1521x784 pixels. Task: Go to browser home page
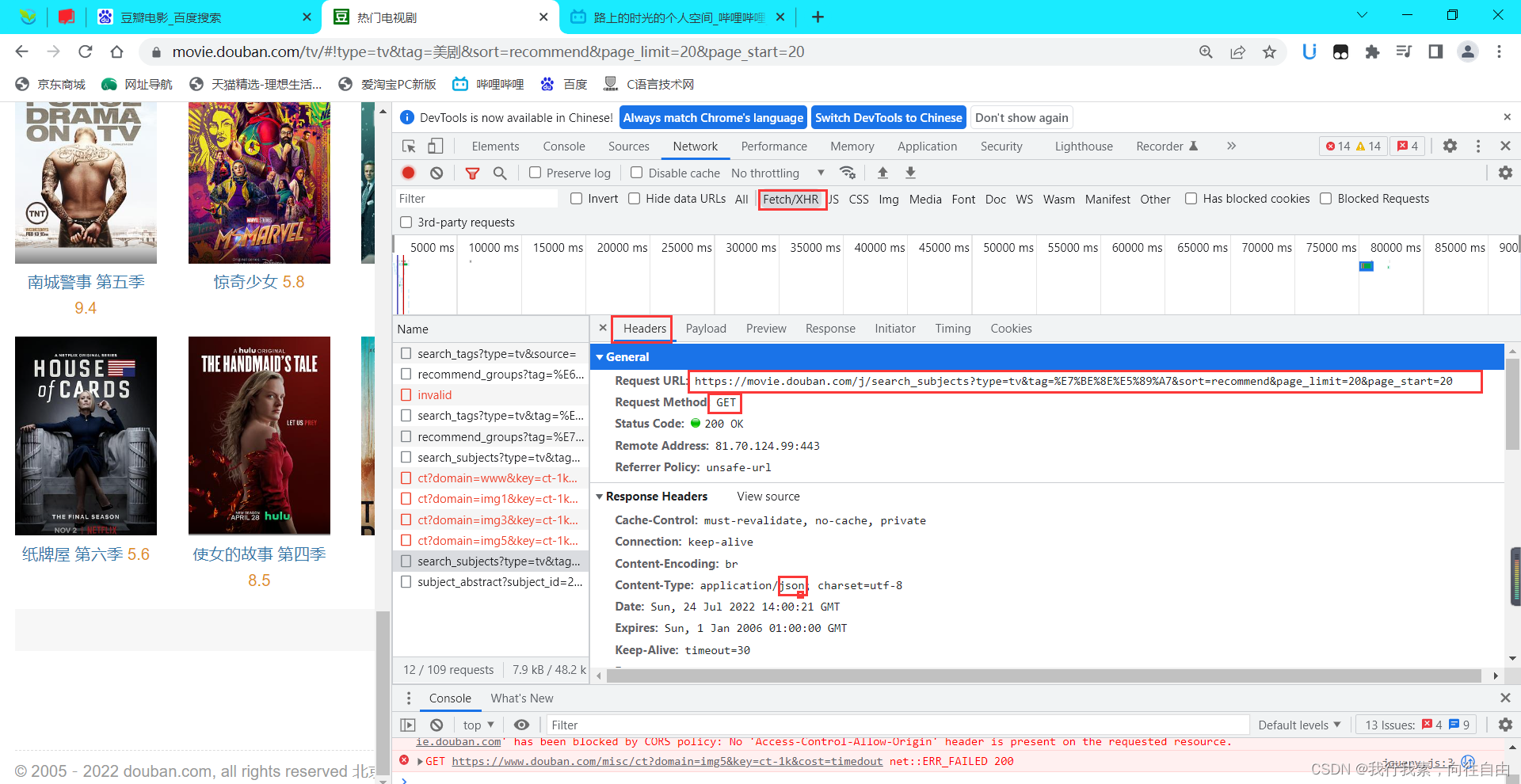[x=116, y=51]
